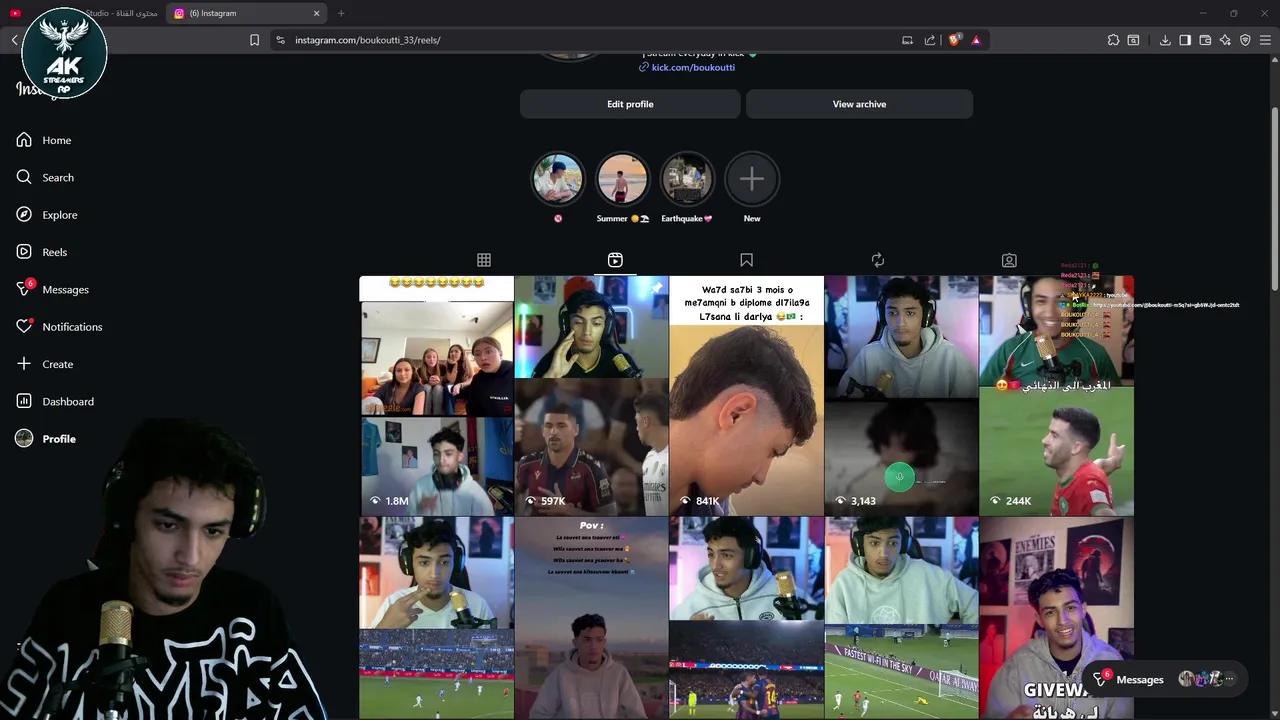The height and width of the screenshot is (720, 1280).
Task: Click the bookmark icon beside the address bar
Action: click(254, 40)
